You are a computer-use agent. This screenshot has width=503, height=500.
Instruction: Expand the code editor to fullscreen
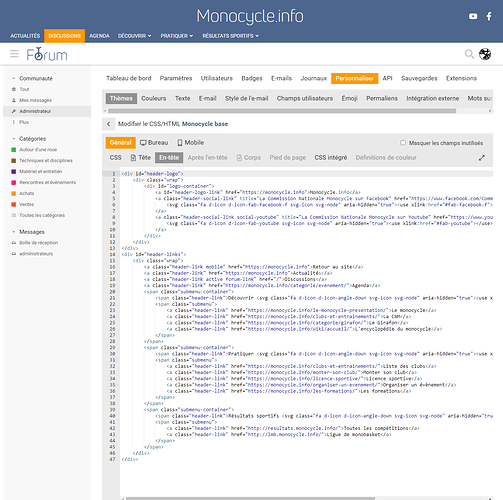[482, 158]
